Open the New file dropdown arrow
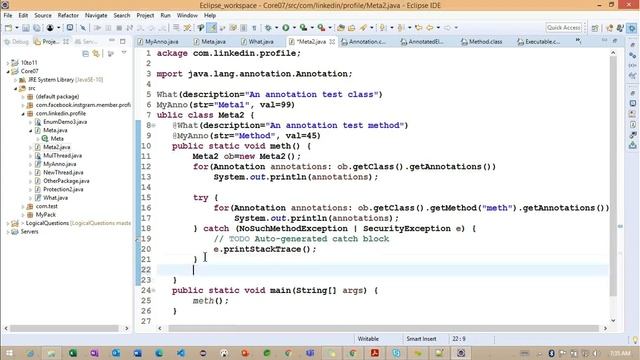 17,28
